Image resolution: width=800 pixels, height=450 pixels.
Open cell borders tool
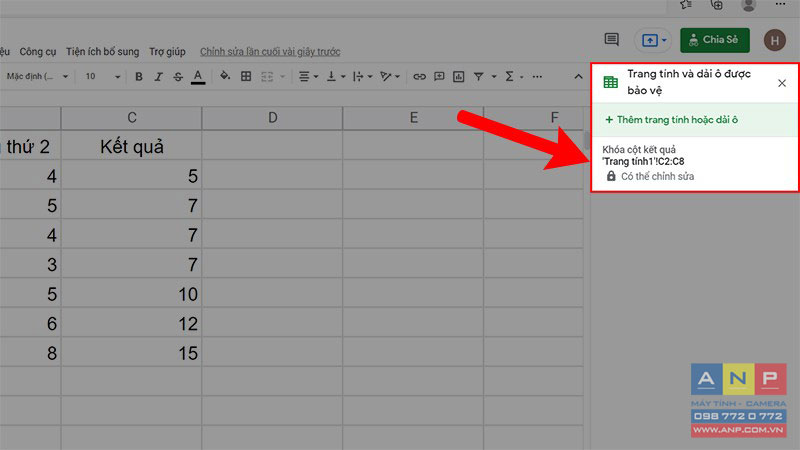[246, 77]
